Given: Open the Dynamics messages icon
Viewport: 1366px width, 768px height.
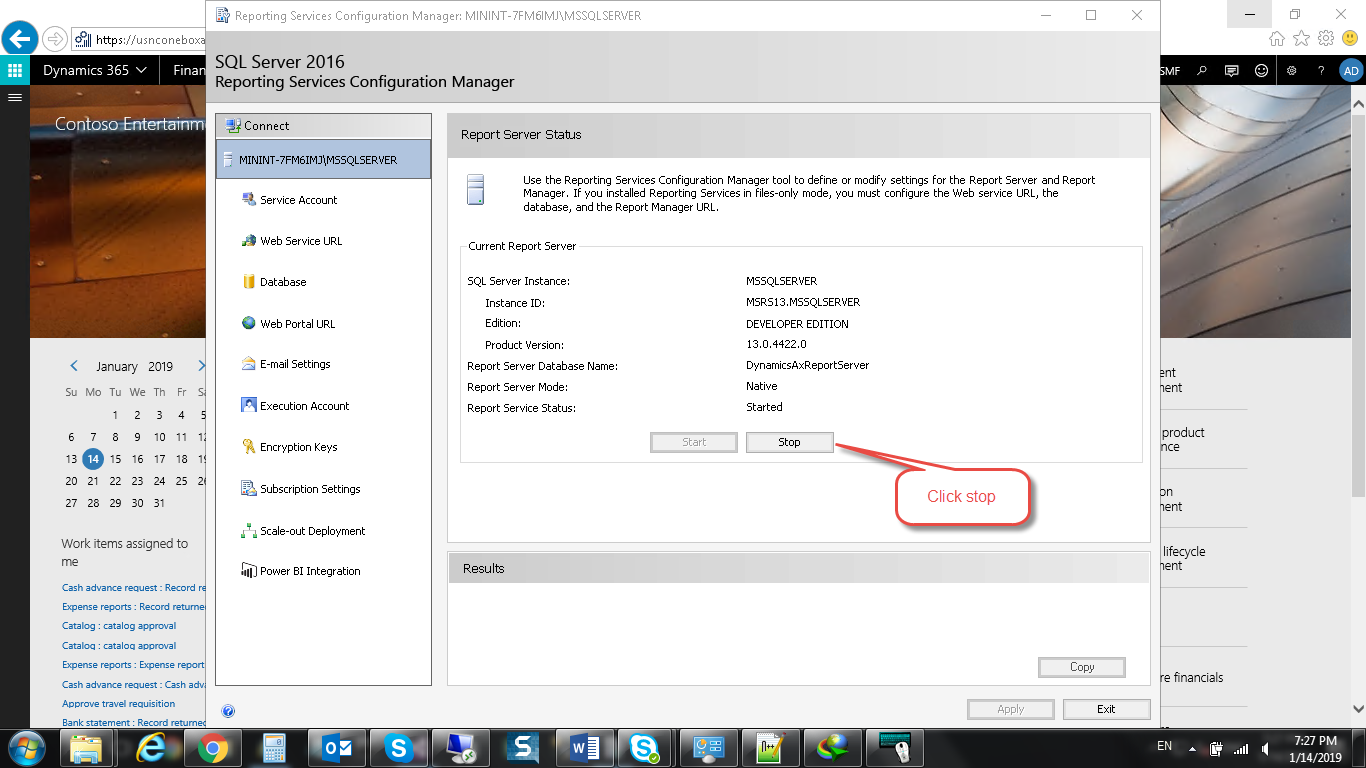Looking at the screenshot, I should 1232,71.
